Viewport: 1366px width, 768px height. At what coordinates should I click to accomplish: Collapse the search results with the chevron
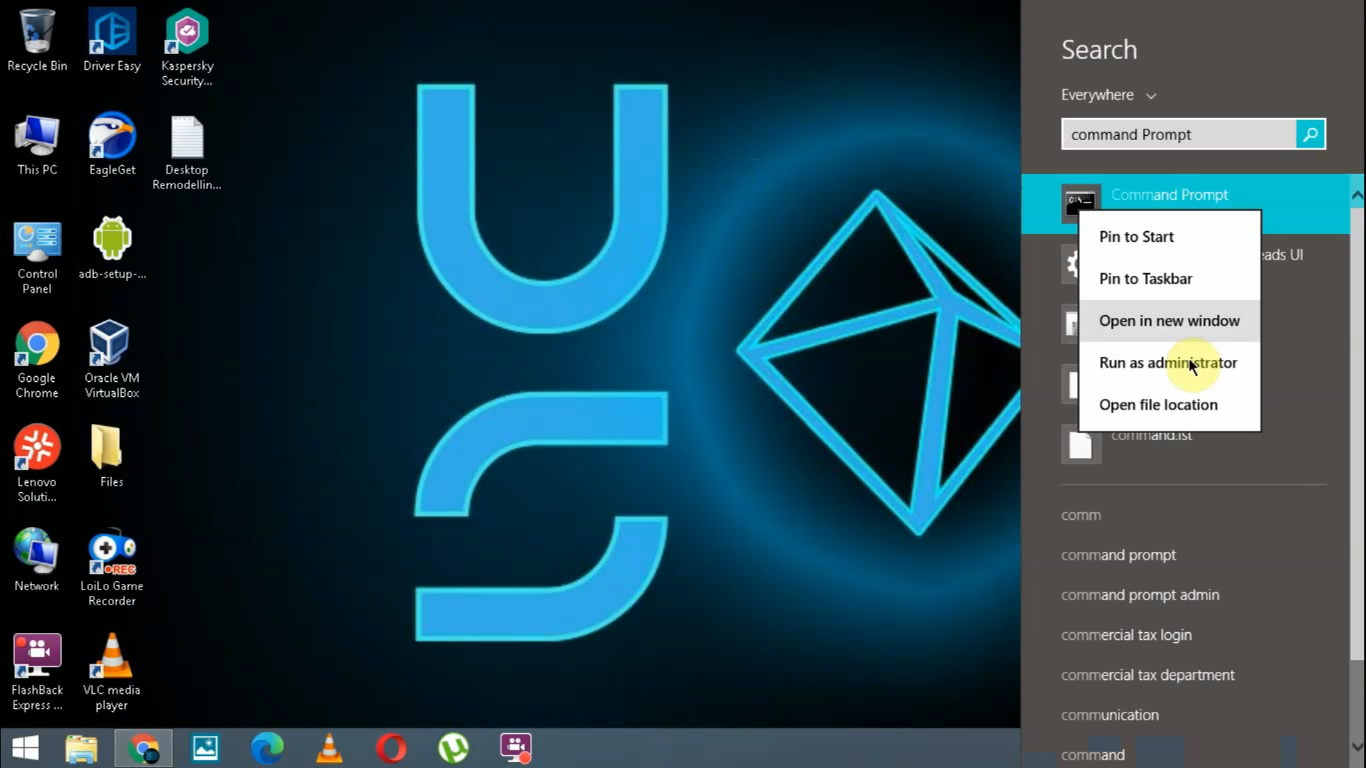(x=1356, y=193)
